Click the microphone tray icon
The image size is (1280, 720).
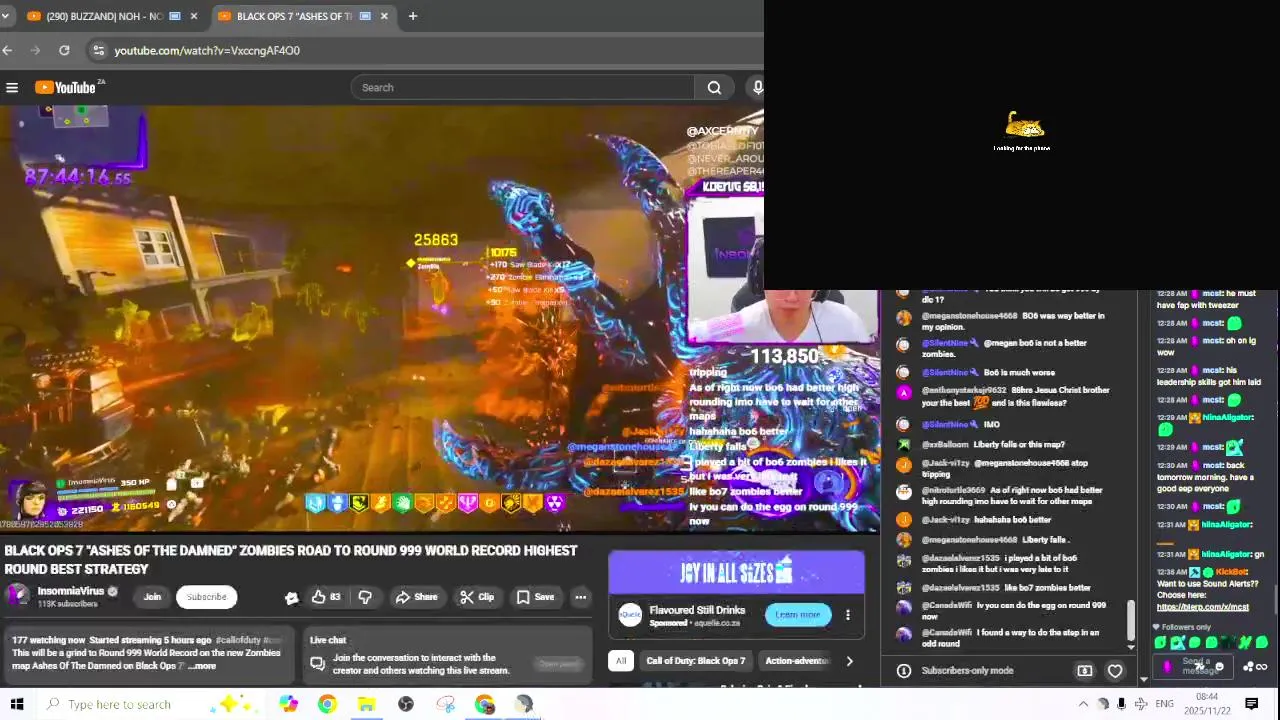point(1122,704)
